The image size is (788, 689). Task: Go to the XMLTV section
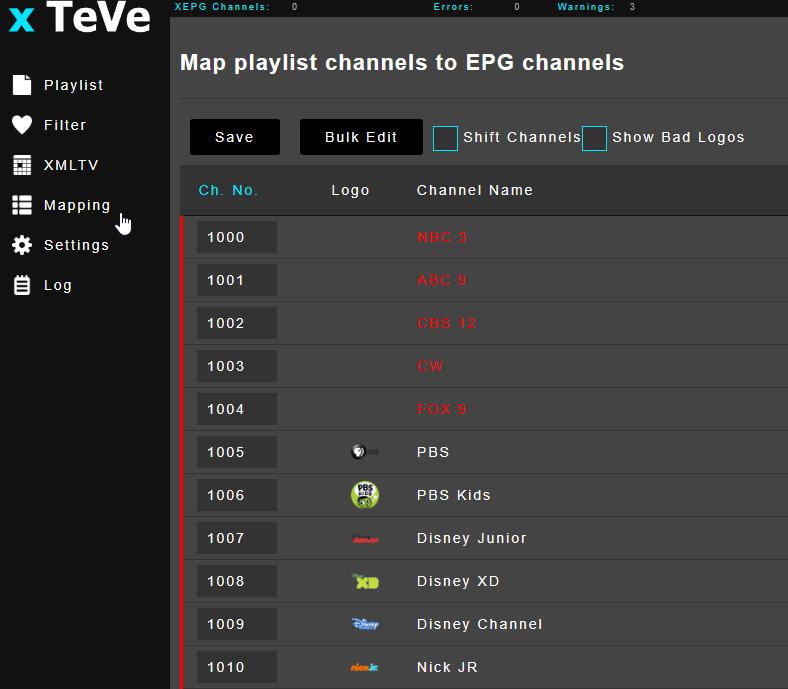tap(71, 165)
